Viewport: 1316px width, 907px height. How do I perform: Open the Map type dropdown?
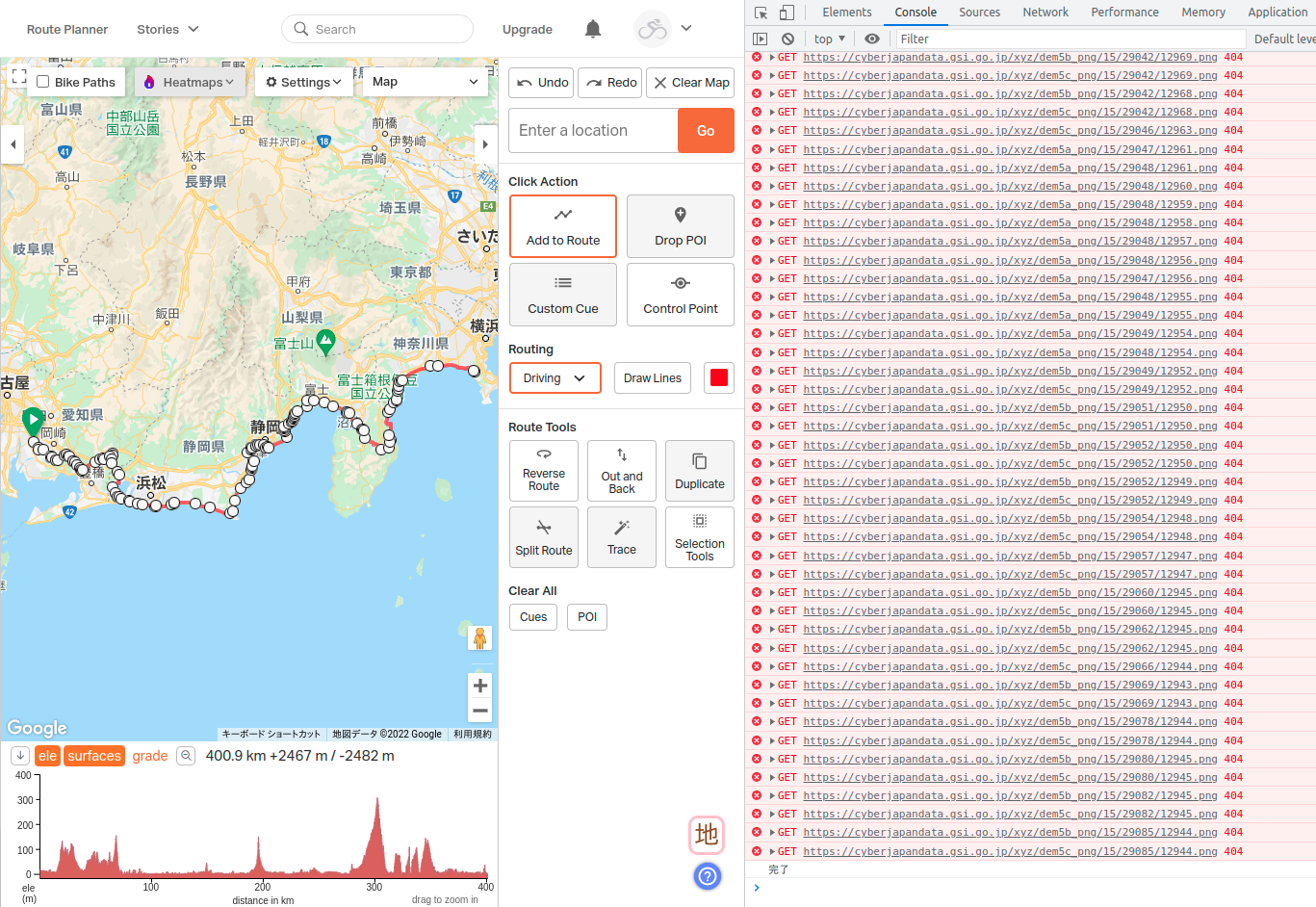(426, 82)
